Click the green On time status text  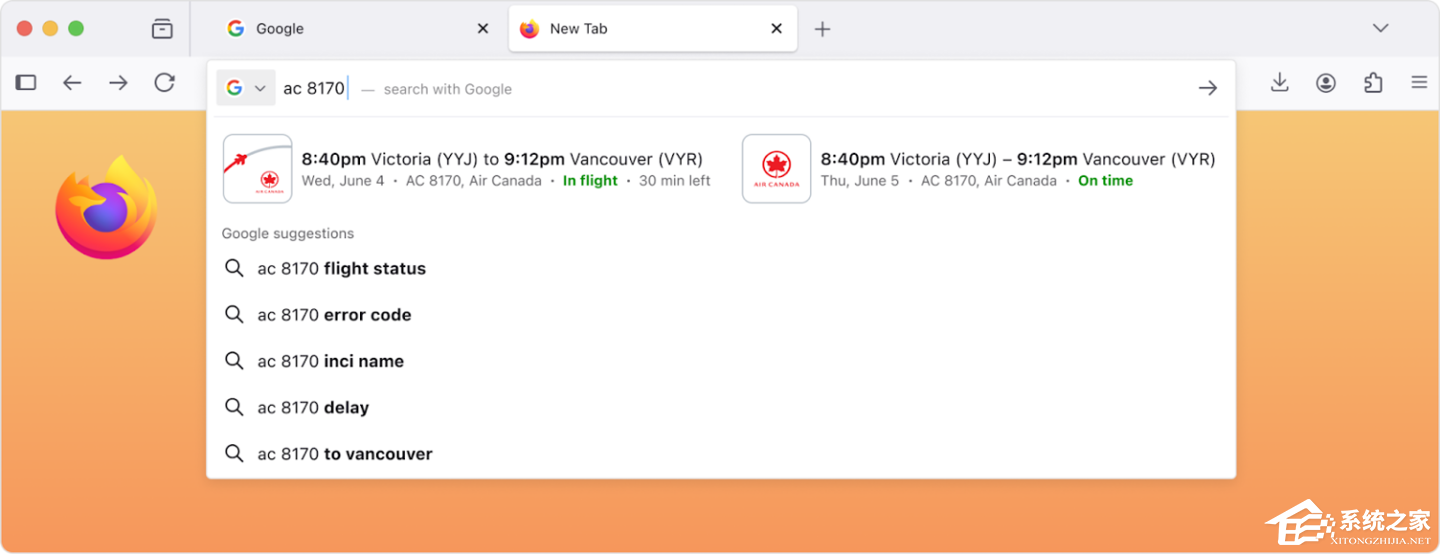point(1105,181)
